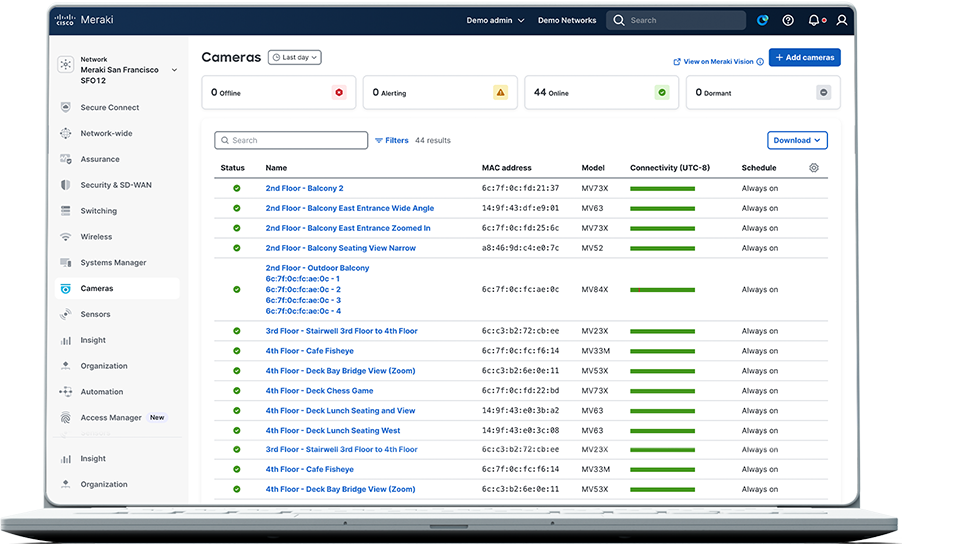
Task: Click the camera list Search field
Action: pyautogui.click(x=291, y=141)
